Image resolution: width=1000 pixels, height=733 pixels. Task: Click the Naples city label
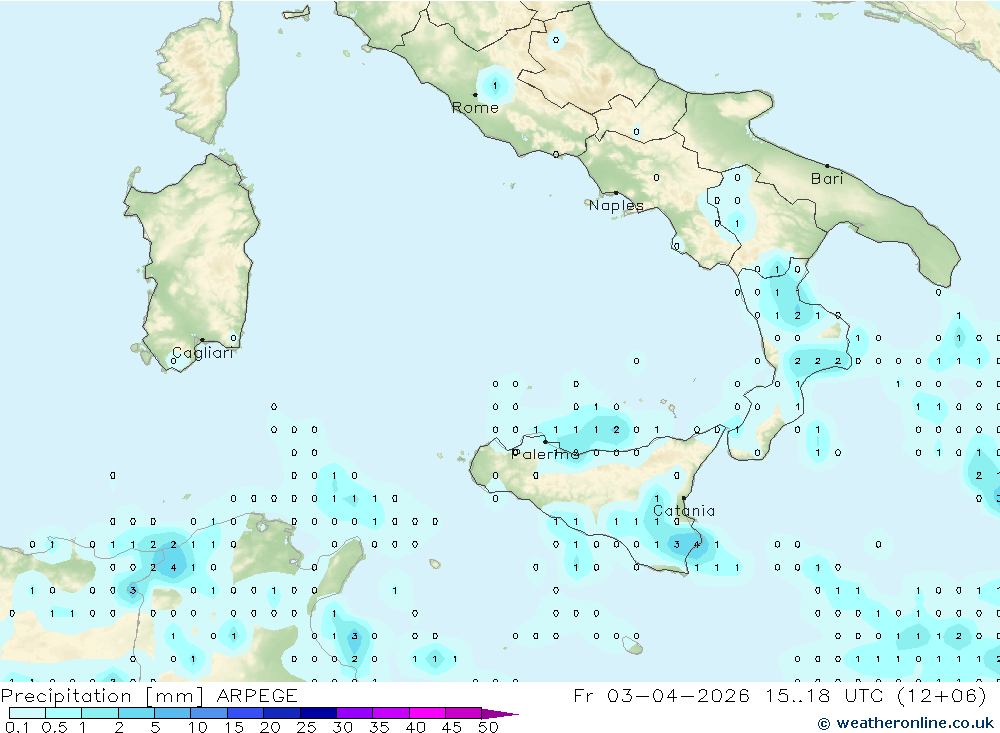click(616, 205)
